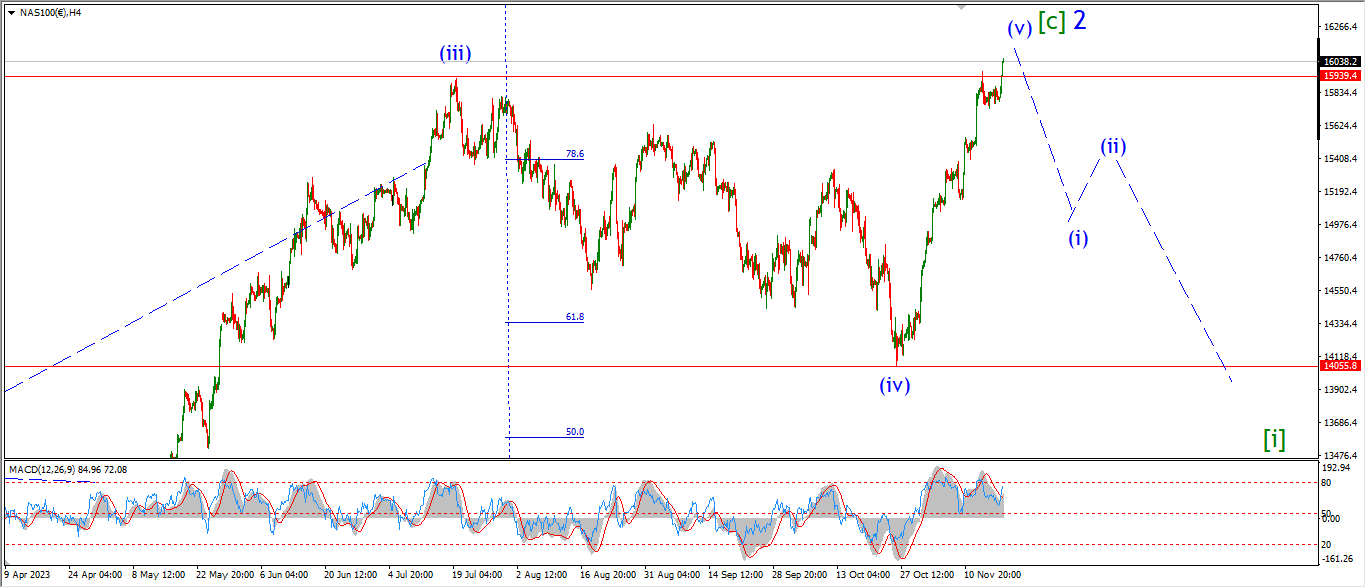The width and height of the screenshot is (1366, 588).
Task: Select the blue (iv) wave label
Action: [x=894, y=384]
